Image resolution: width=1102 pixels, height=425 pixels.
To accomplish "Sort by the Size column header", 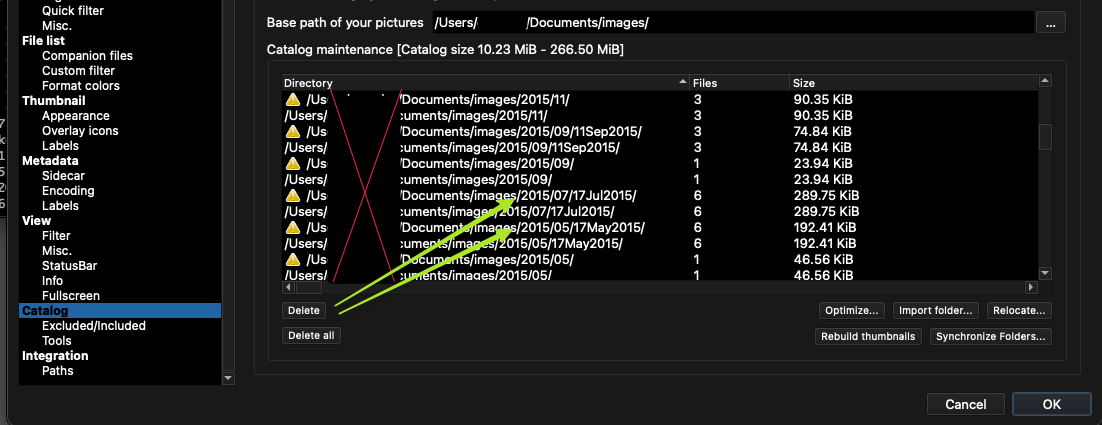I will coord(914,83).
